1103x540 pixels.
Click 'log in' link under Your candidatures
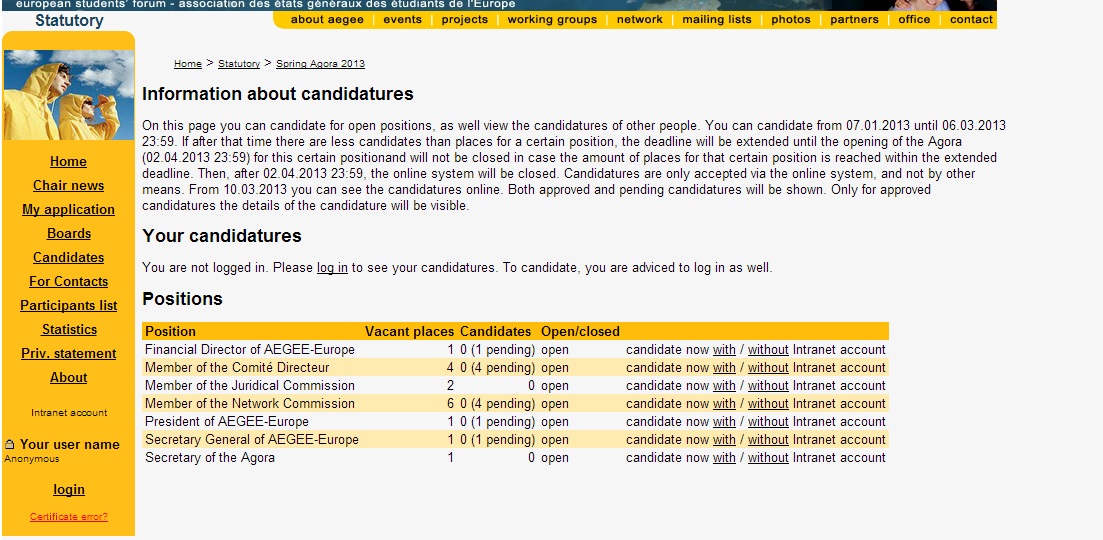[x=332, y=268]
